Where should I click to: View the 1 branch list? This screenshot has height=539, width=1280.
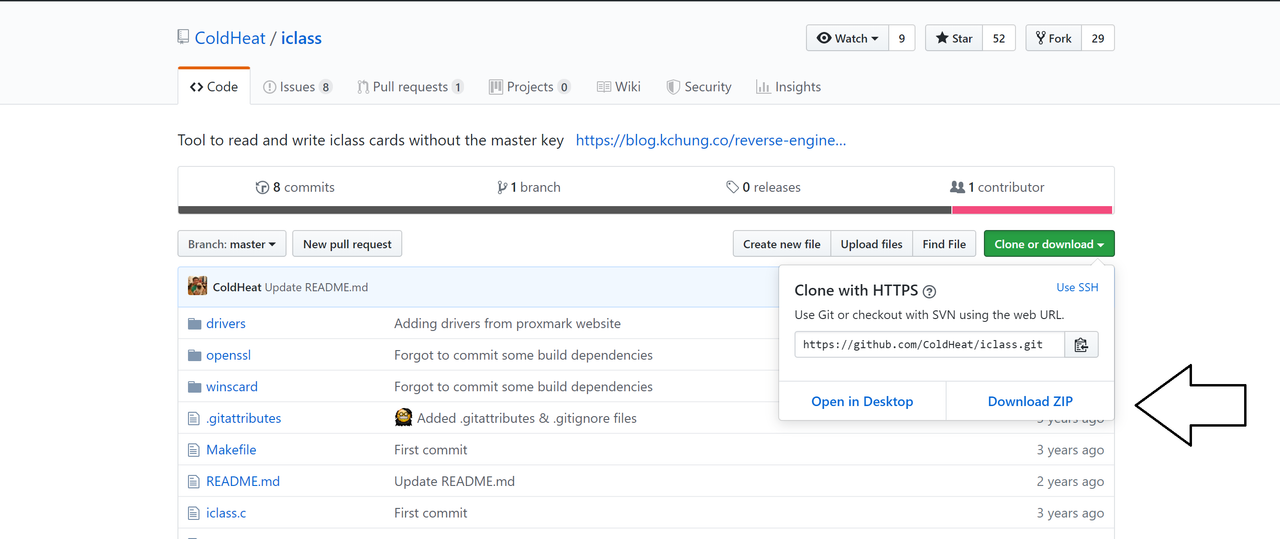tap(529, 187)
